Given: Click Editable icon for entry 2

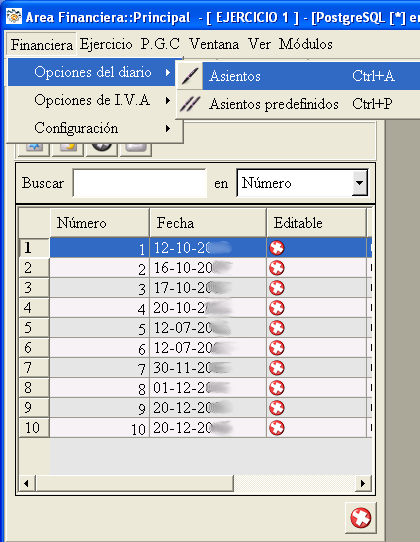Looking at the screenshot, I should pyautogui.click(x=277, y=268).
